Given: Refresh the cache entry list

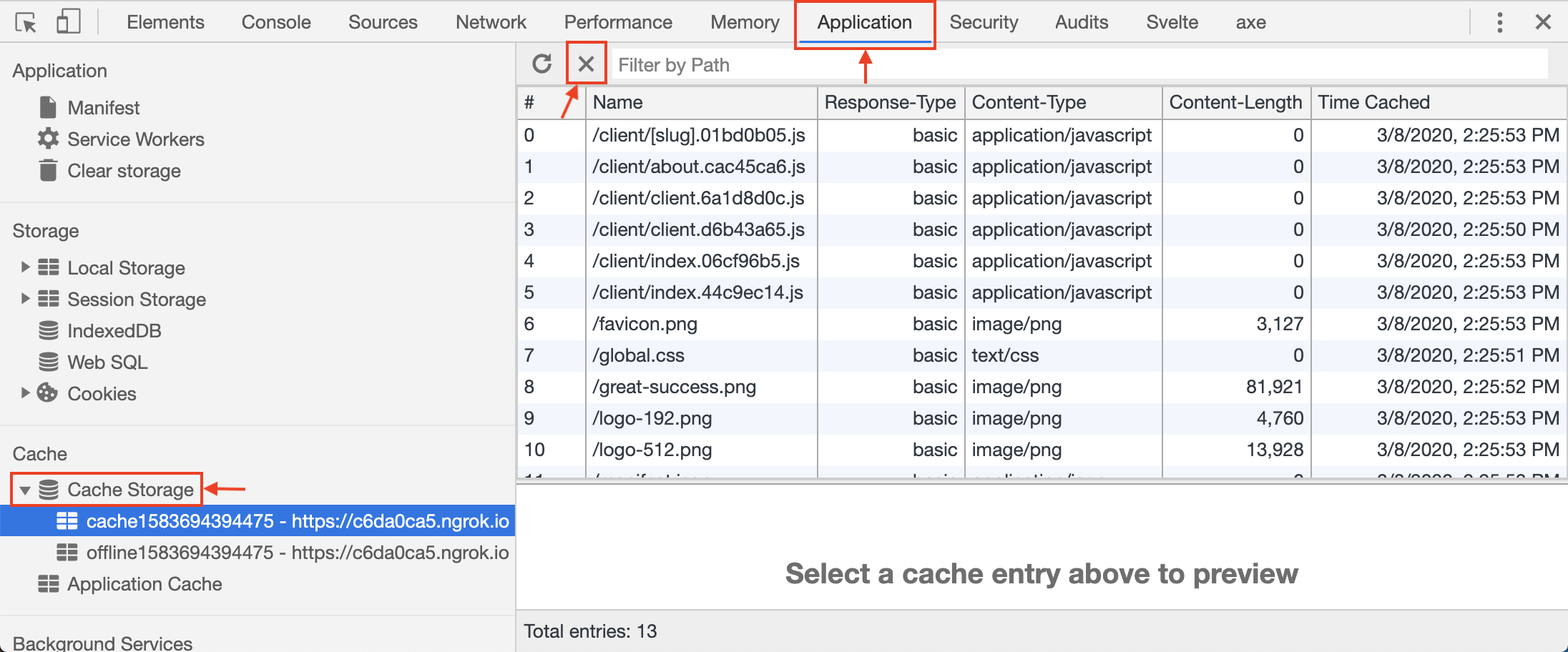Looking at the screenshot, I should (542, 64).
